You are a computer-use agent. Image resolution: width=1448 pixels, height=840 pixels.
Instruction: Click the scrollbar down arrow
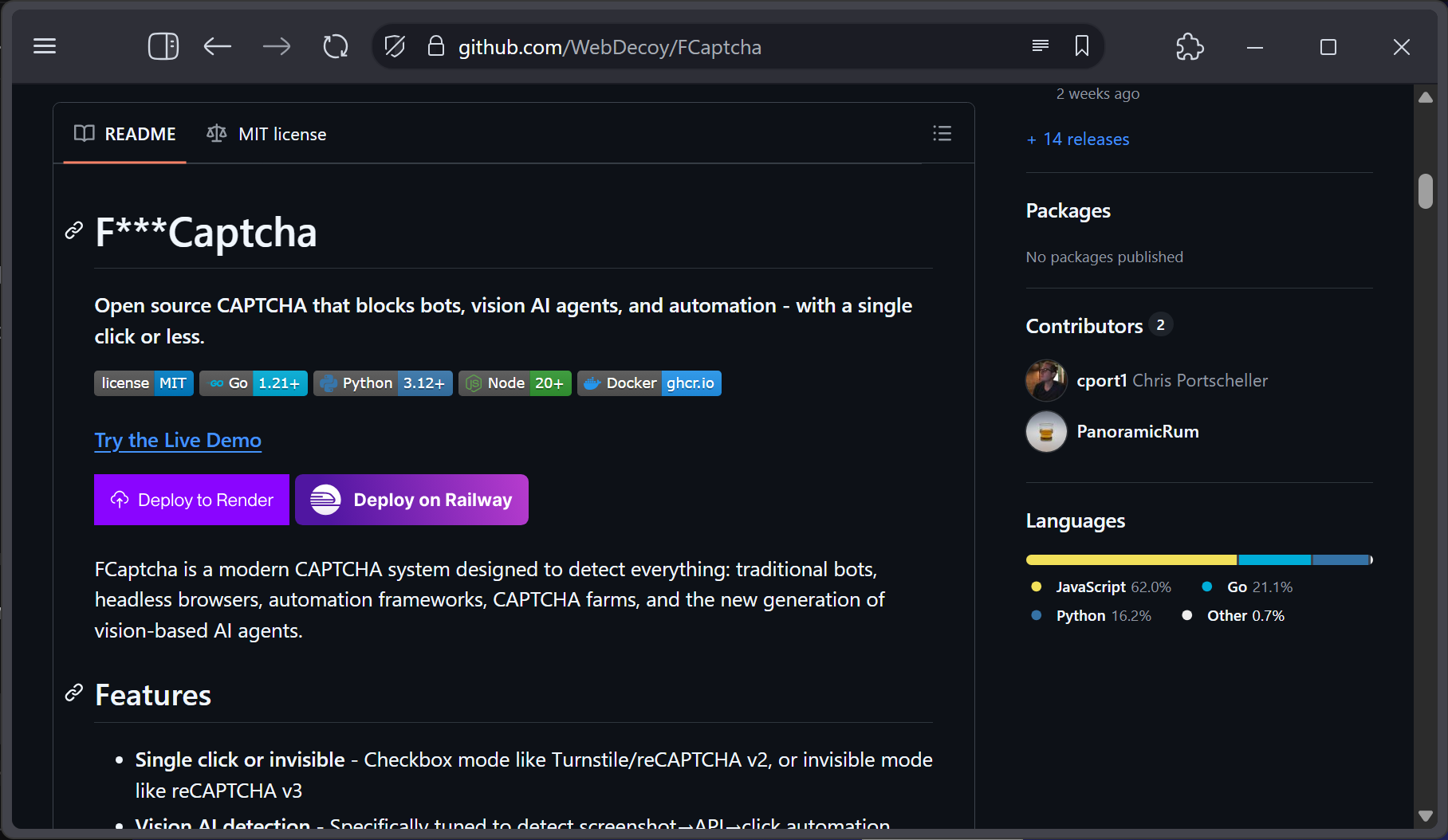point(1426,815)
